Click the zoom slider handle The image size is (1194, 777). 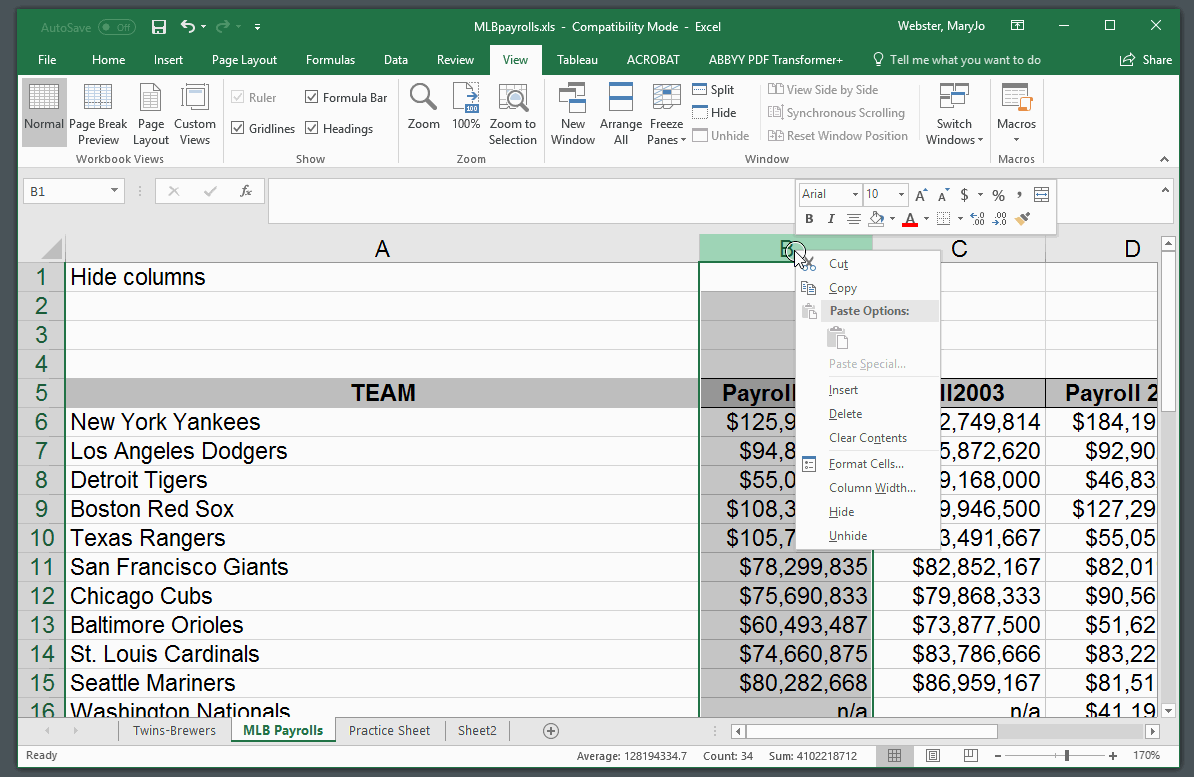click(1067, 756)
